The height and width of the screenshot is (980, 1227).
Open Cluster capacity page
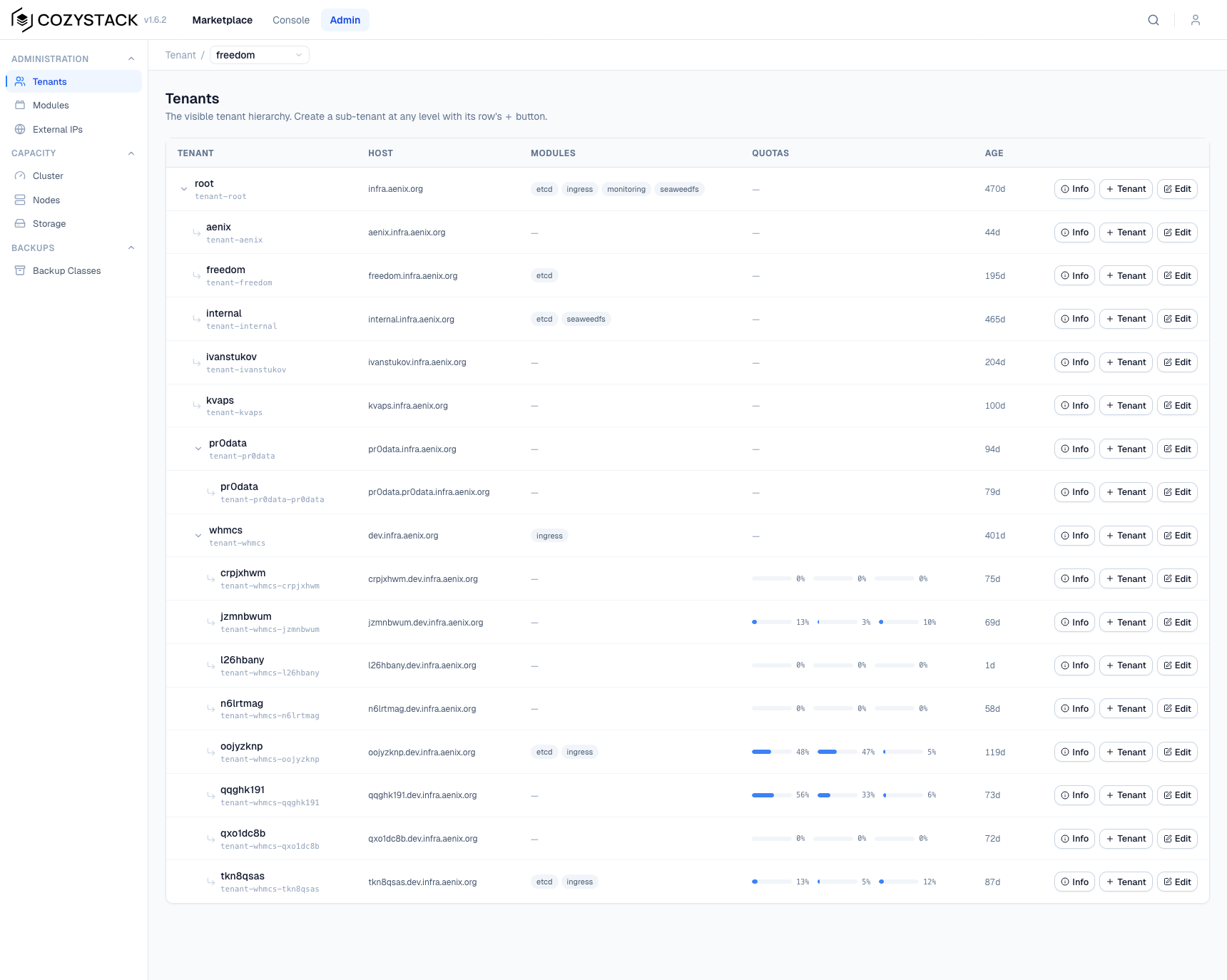74,175
